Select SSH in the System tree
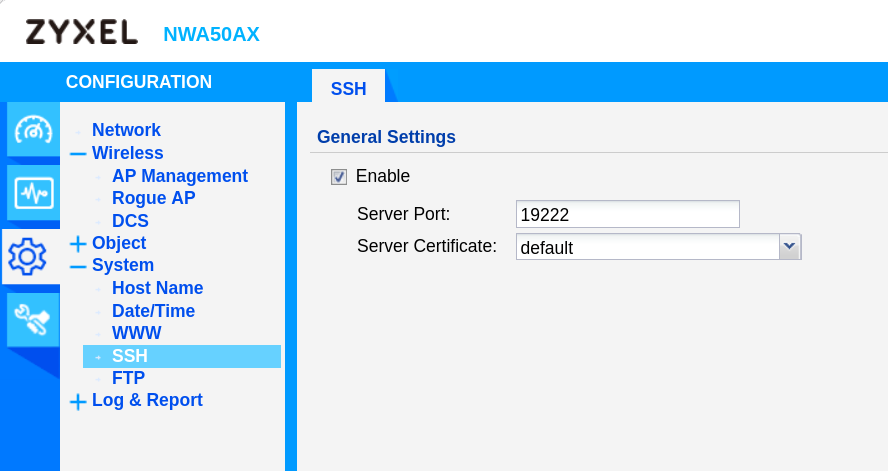Viewport: 888px width, 471px height. pyautogui.click(x=182, y=356)
